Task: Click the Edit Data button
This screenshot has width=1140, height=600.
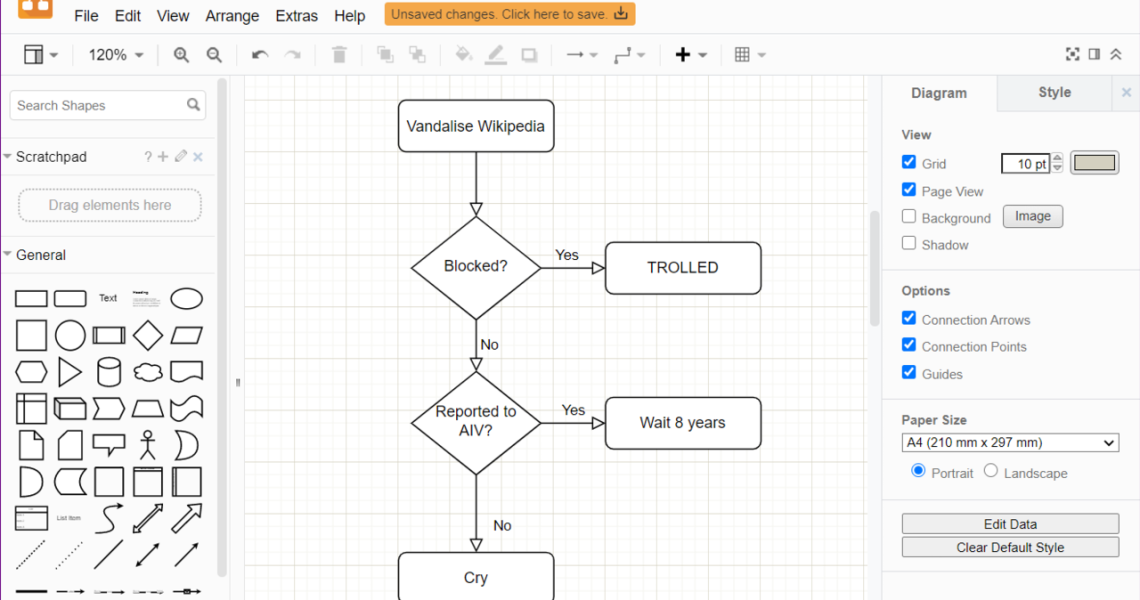Action: (x=1010, y=524)
